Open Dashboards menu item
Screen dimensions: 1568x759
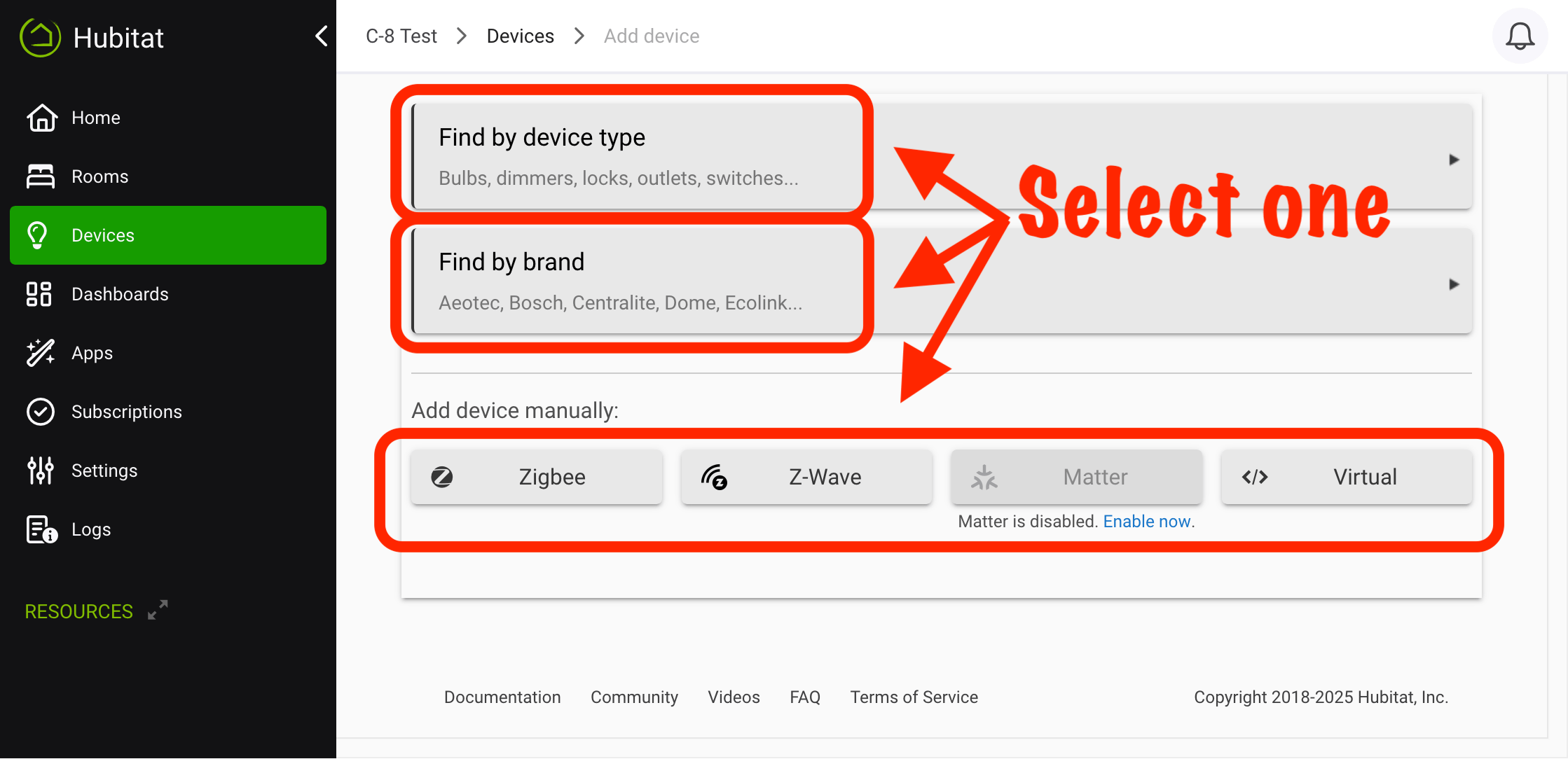point(168,294)
